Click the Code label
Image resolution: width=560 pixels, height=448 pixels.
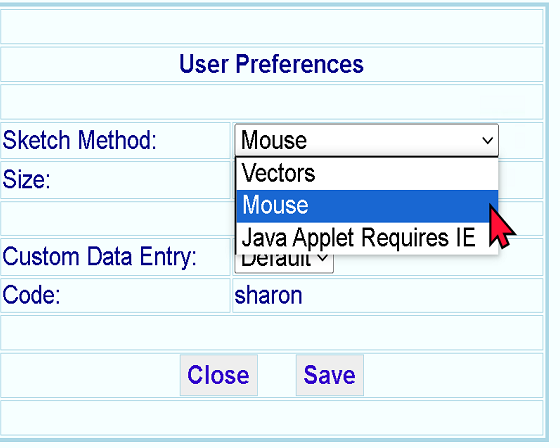click(31, 295)
